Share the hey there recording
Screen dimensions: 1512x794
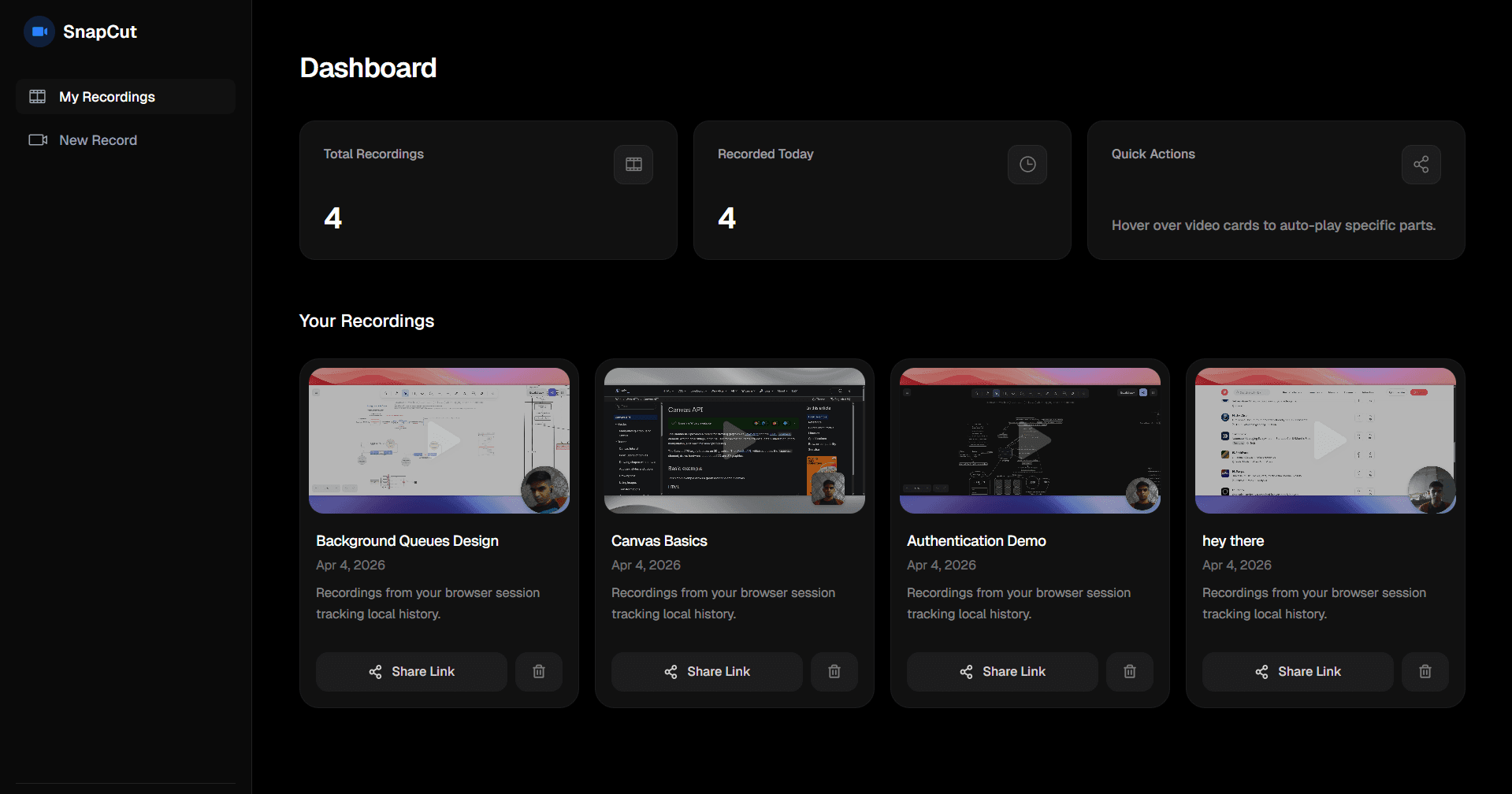pos(1297,671)
